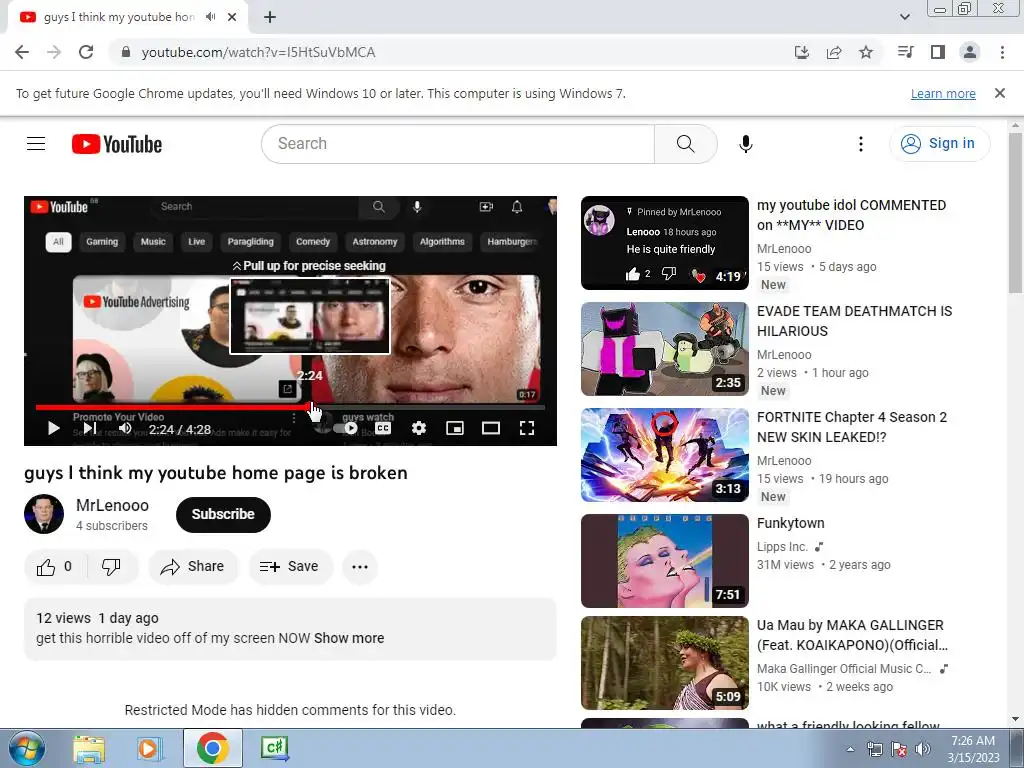Mute the tab via its speaker icon
The width and height of the screenshot is (1024, 768).
(x=210, y=17)
